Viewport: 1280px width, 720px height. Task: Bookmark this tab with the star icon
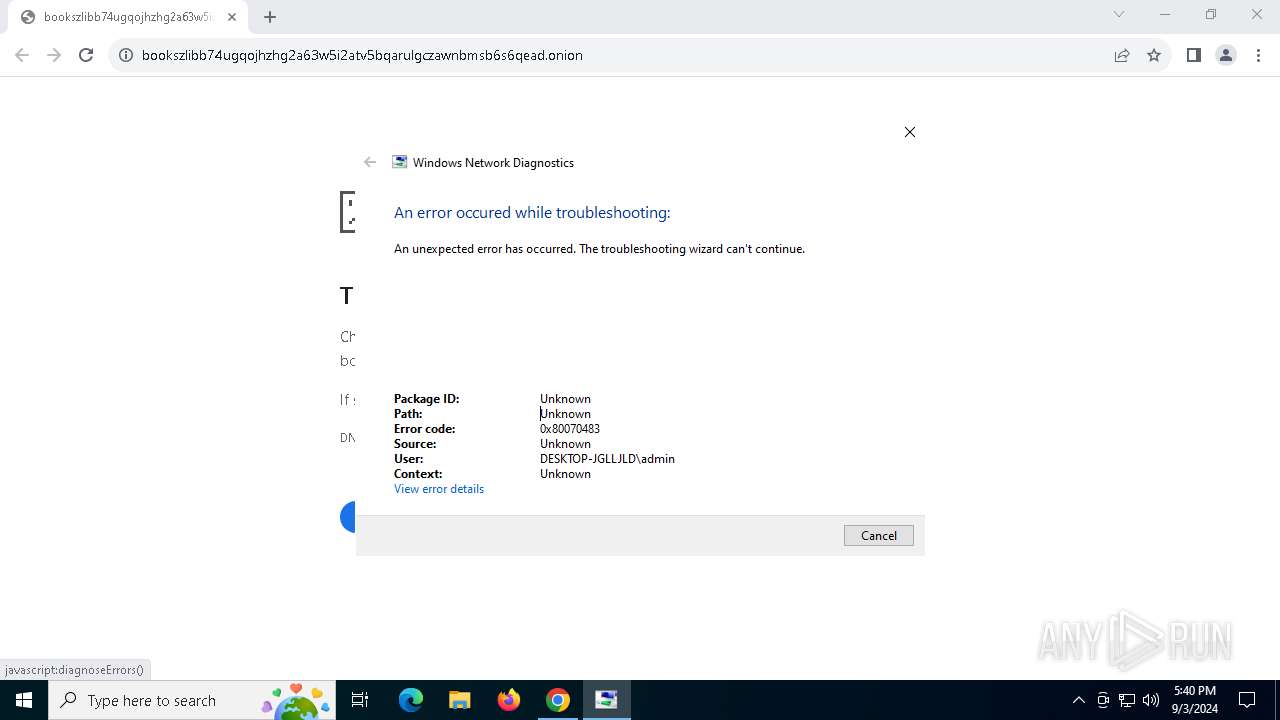pyautogui.click(x=1154, y=55)
